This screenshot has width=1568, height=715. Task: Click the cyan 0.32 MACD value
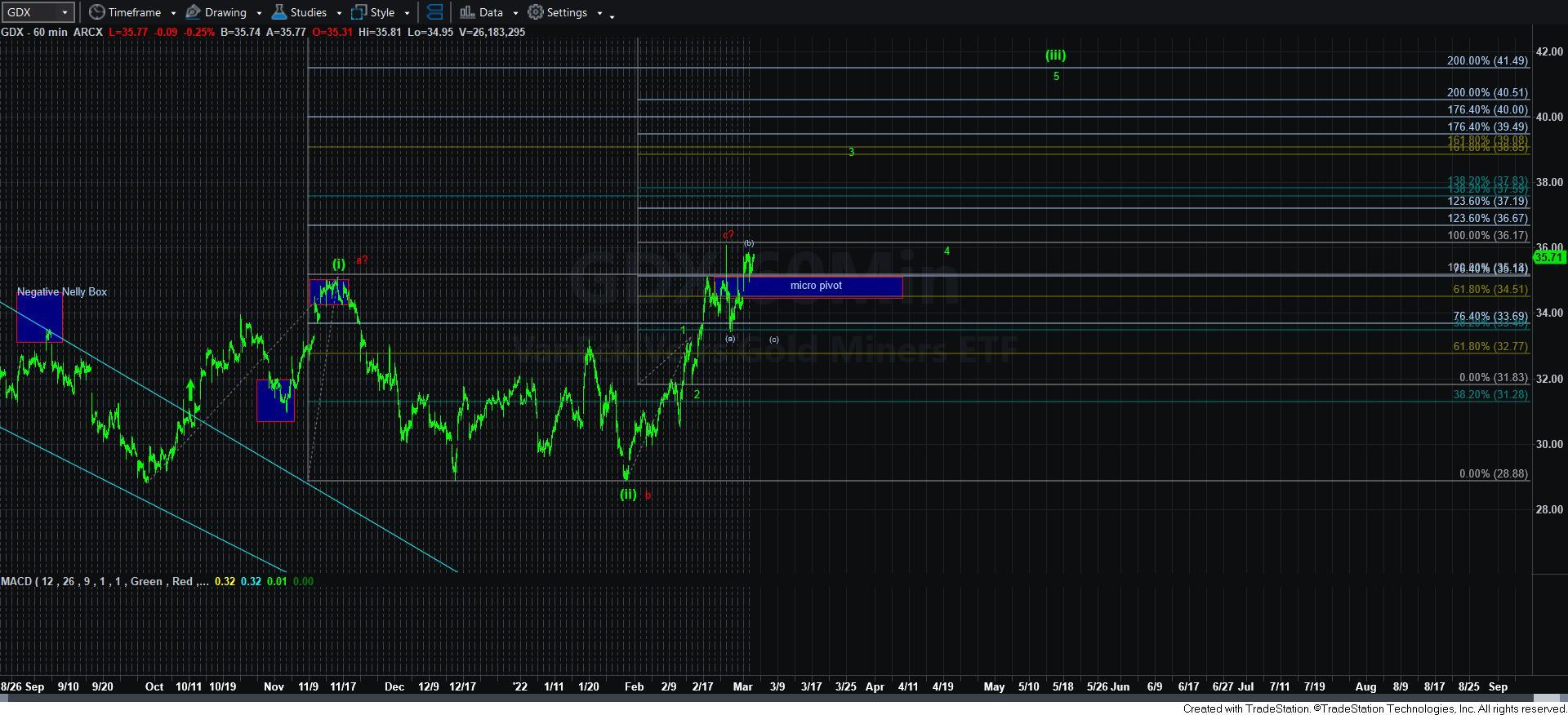[251, 581]
